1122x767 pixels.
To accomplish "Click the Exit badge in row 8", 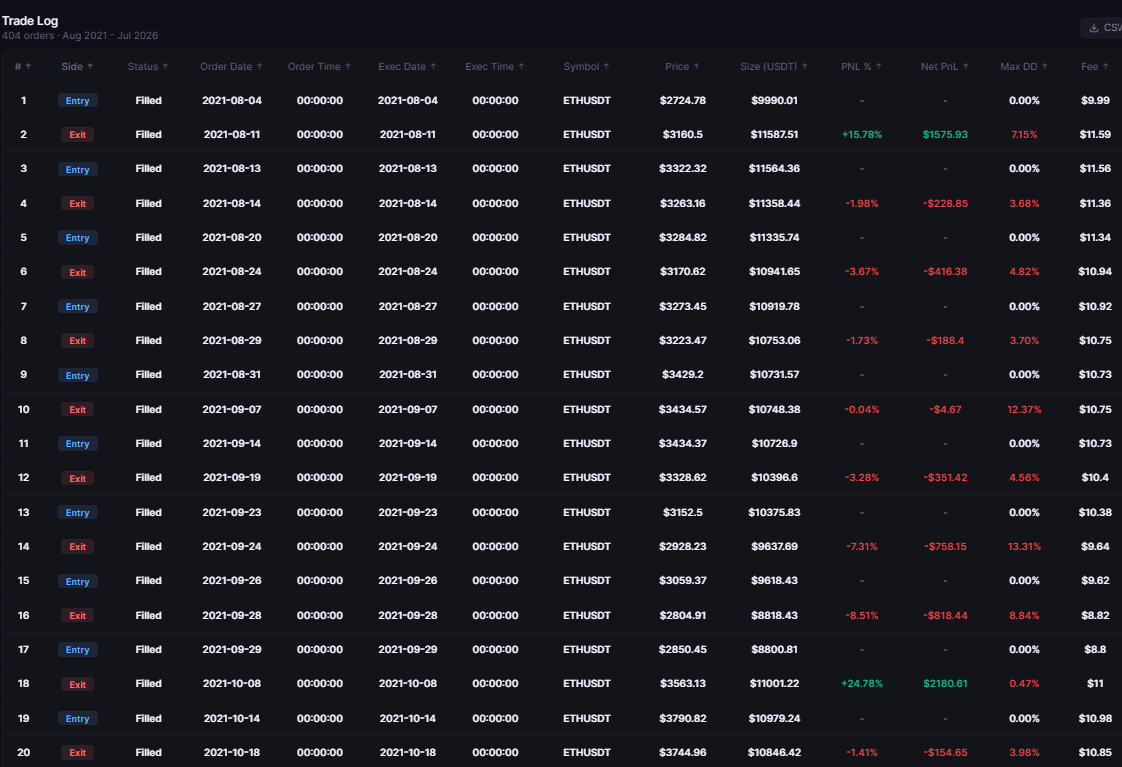I will pyautogui.click(x=77, y=341).
